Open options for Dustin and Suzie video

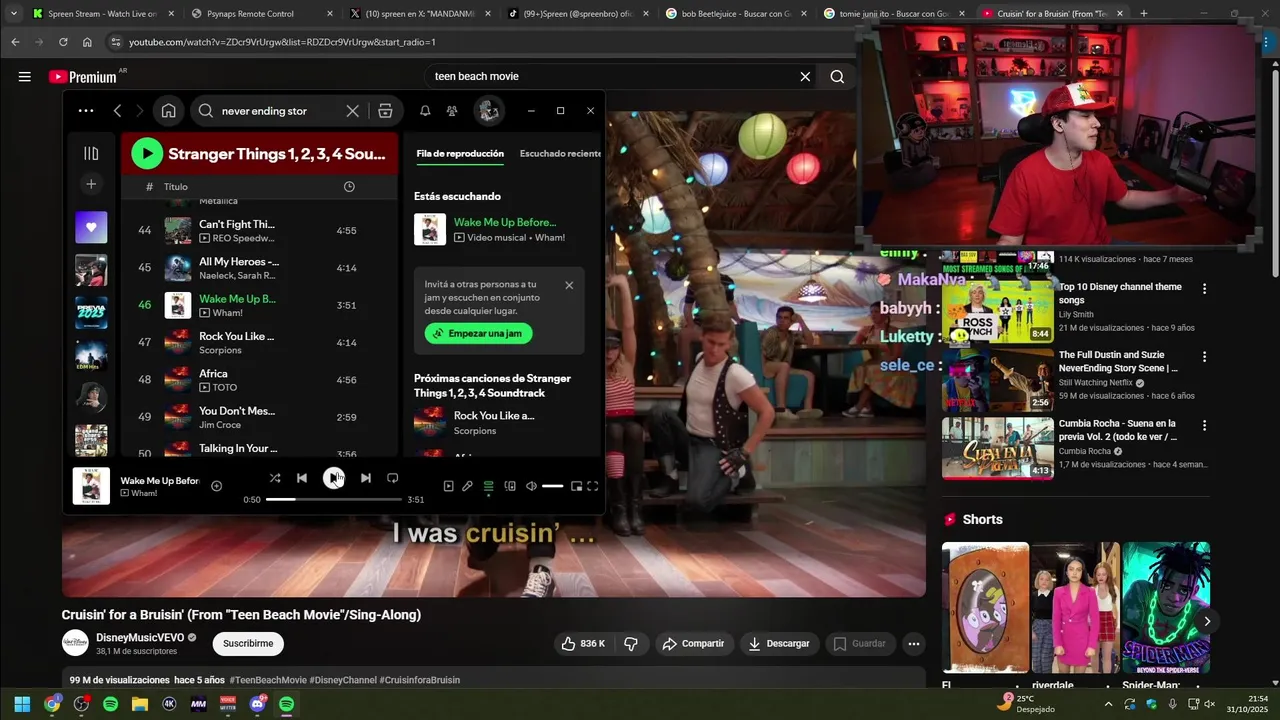coord(1204,357)
